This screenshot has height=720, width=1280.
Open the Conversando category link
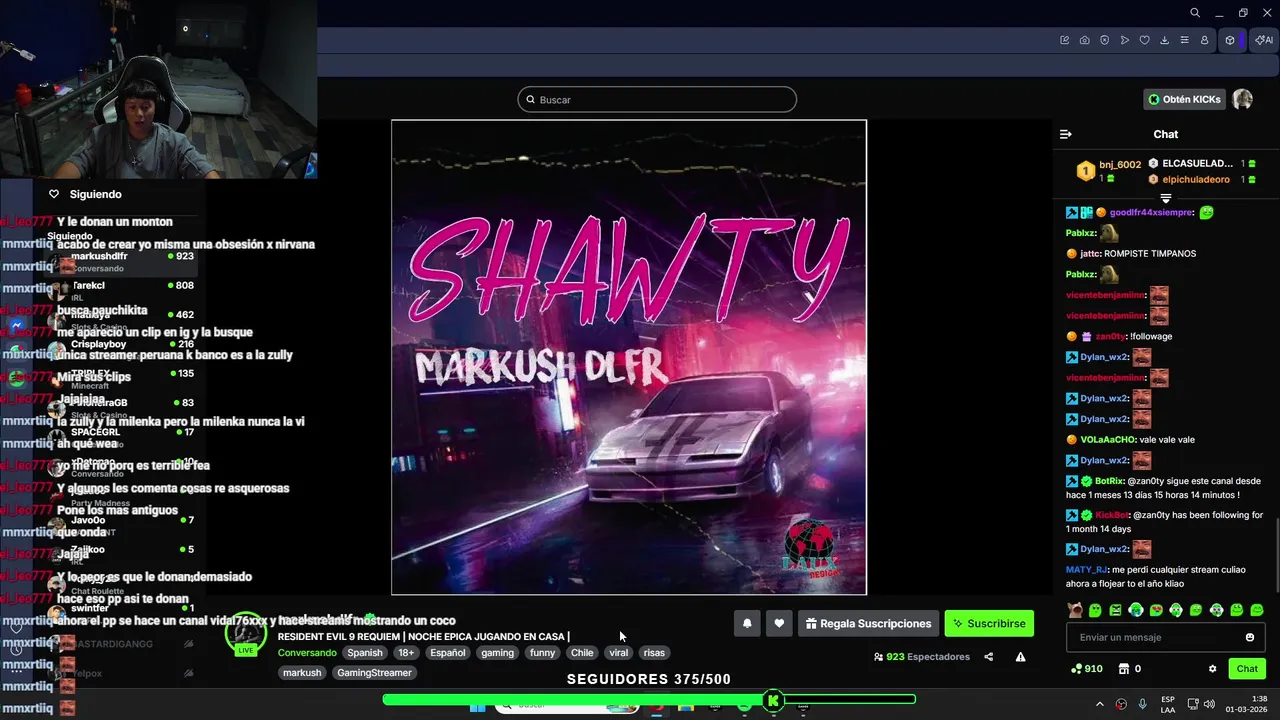pos(307,653)
